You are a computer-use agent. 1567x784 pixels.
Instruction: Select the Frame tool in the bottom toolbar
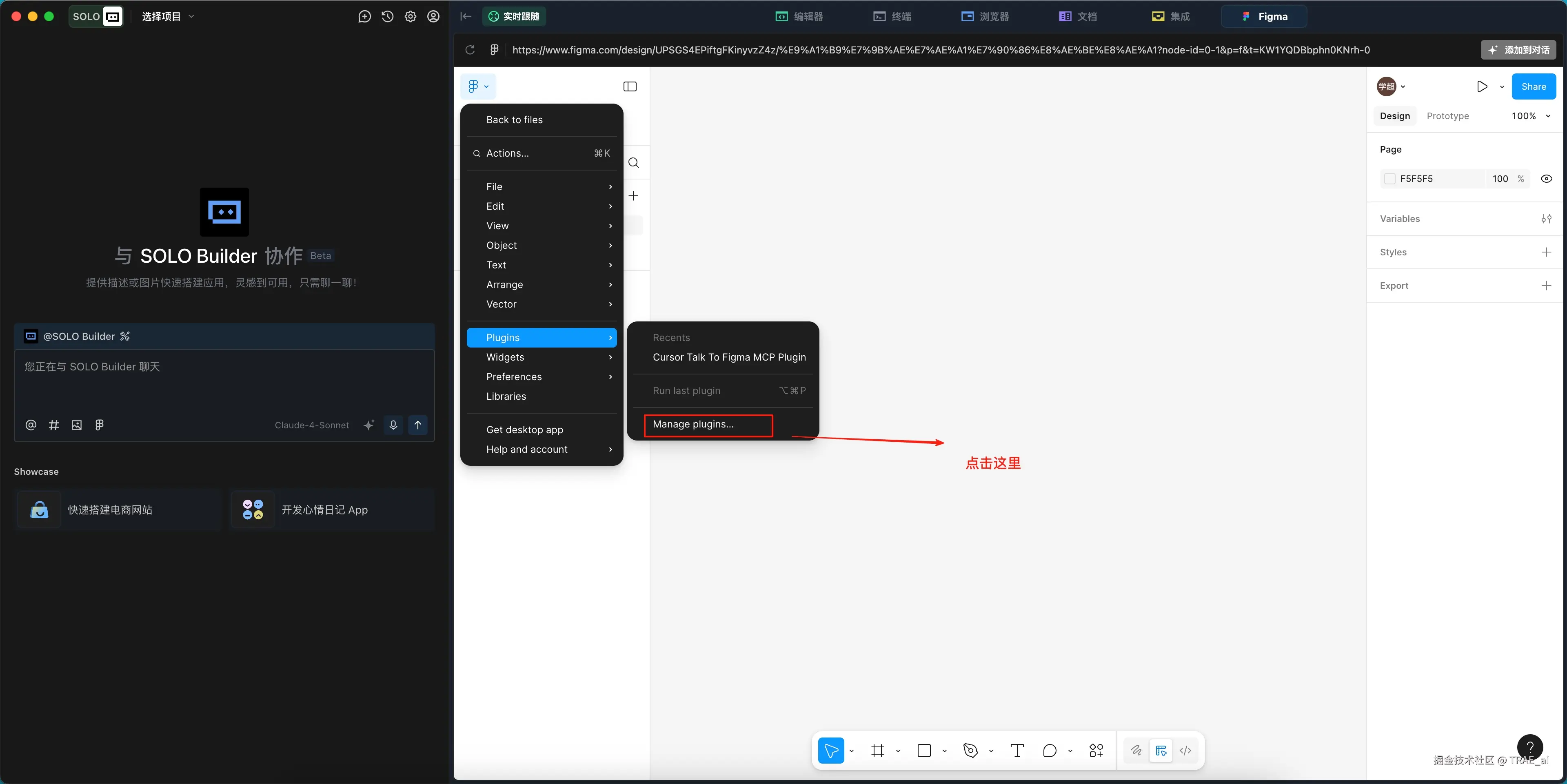point(877,751)
